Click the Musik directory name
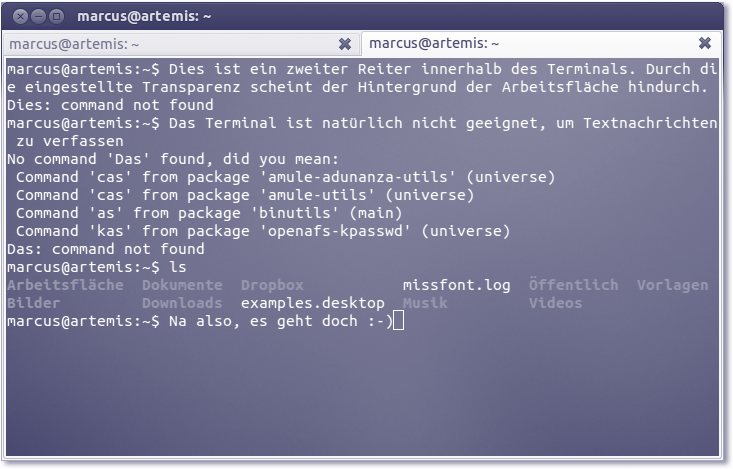 click(x=425, y=303)
